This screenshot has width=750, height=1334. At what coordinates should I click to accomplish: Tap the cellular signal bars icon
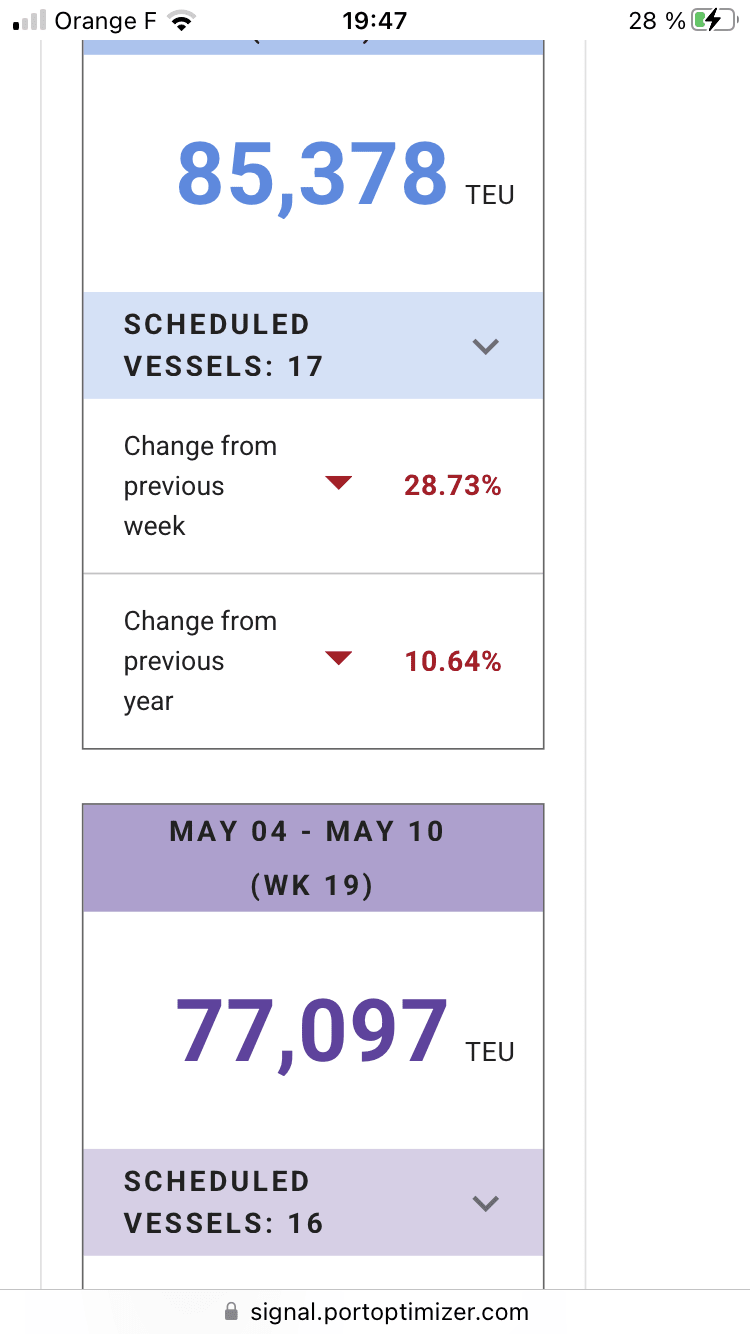pyautogui.click(x=31, y=21)
